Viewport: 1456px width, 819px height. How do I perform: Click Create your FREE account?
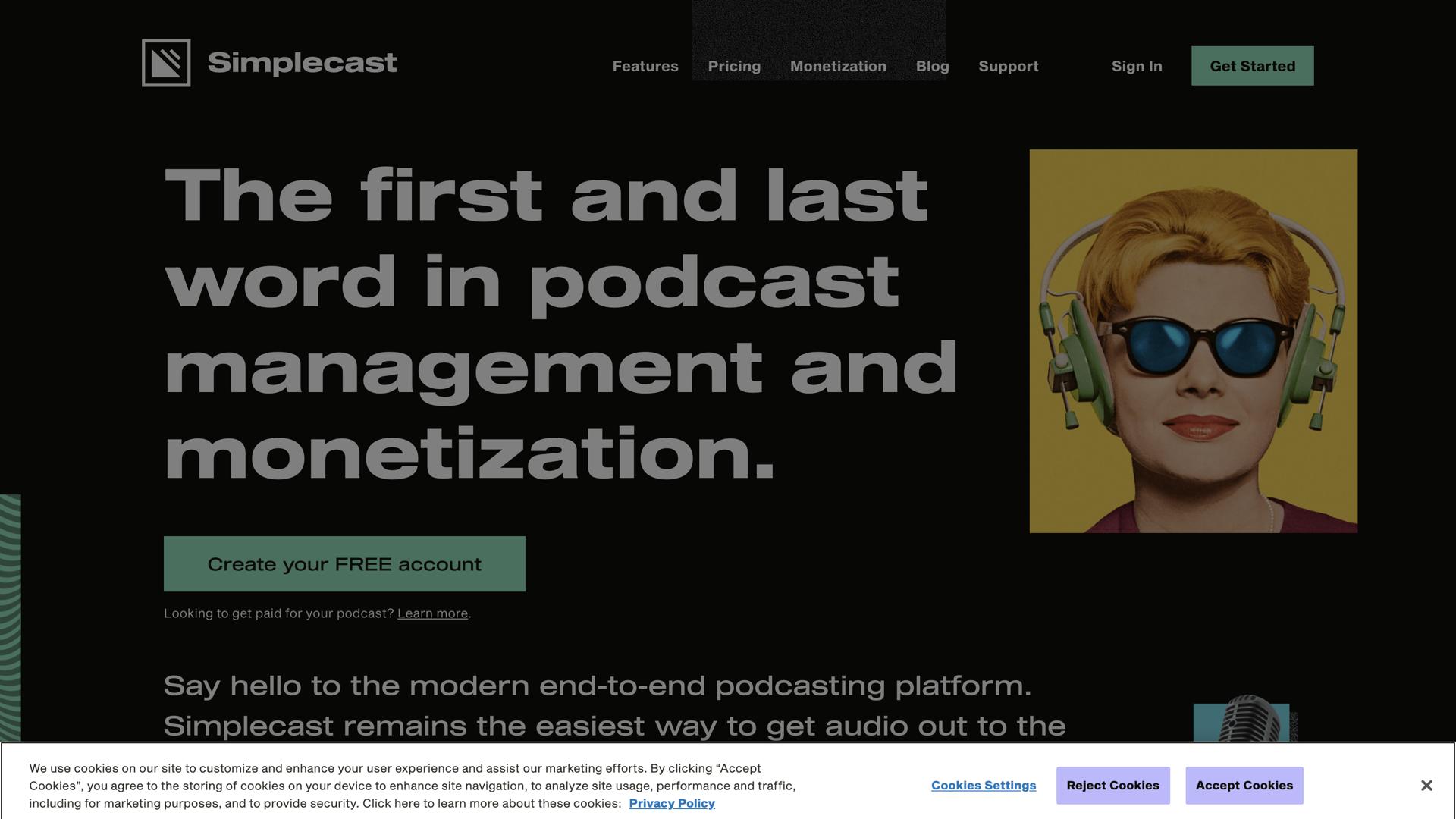point(345,563)
